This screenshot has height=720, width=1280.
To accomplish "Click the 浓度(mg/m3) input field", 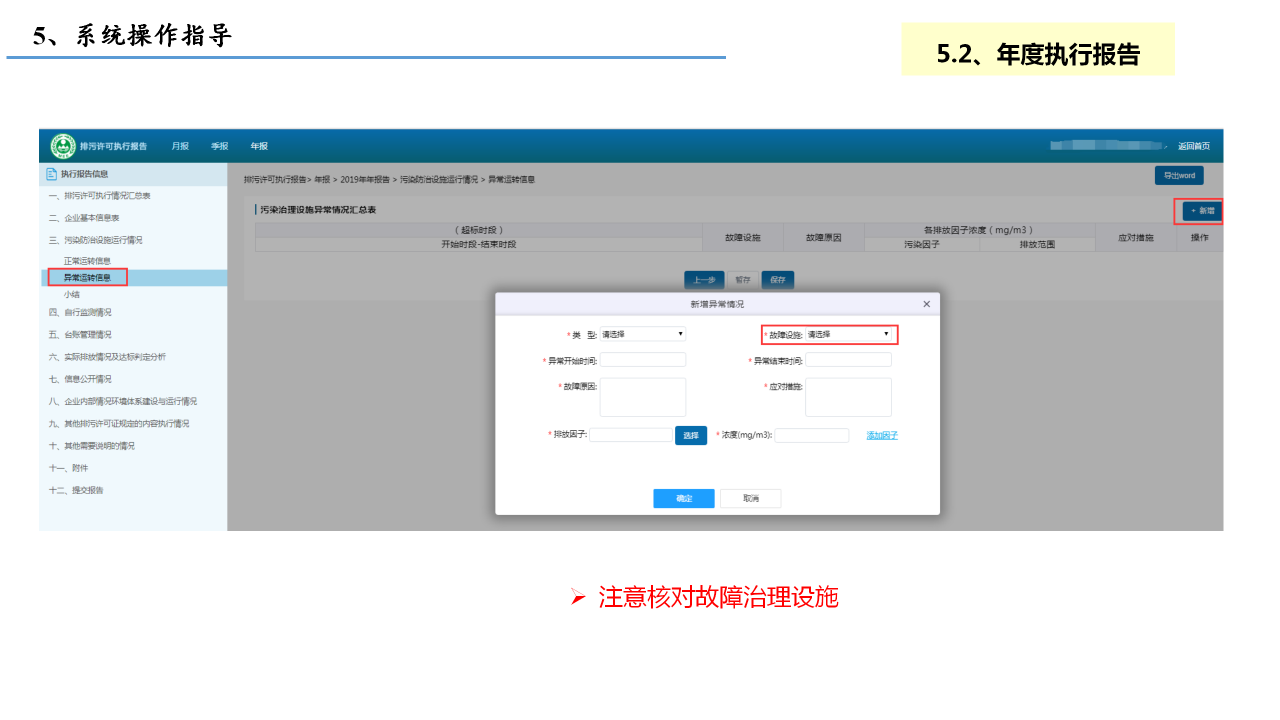I will pos(811,436).
